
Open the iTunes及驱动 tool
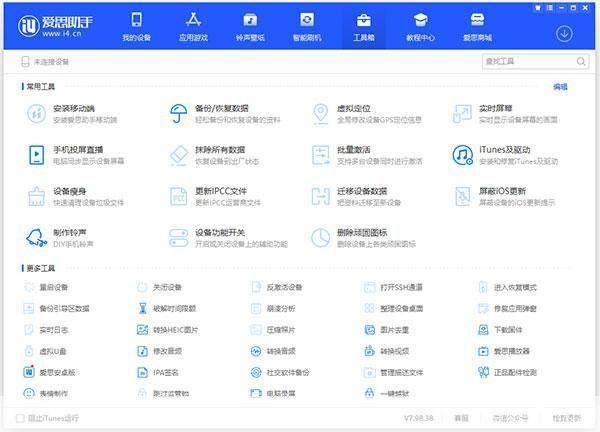click(x=462, y=154)
